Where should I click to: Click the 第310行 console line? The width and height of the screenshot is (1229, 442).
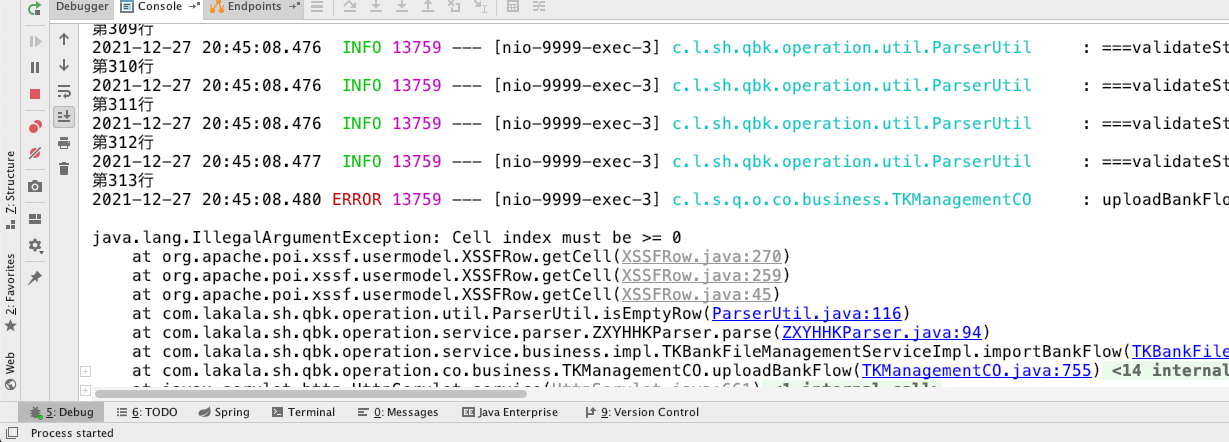[122, 66]
